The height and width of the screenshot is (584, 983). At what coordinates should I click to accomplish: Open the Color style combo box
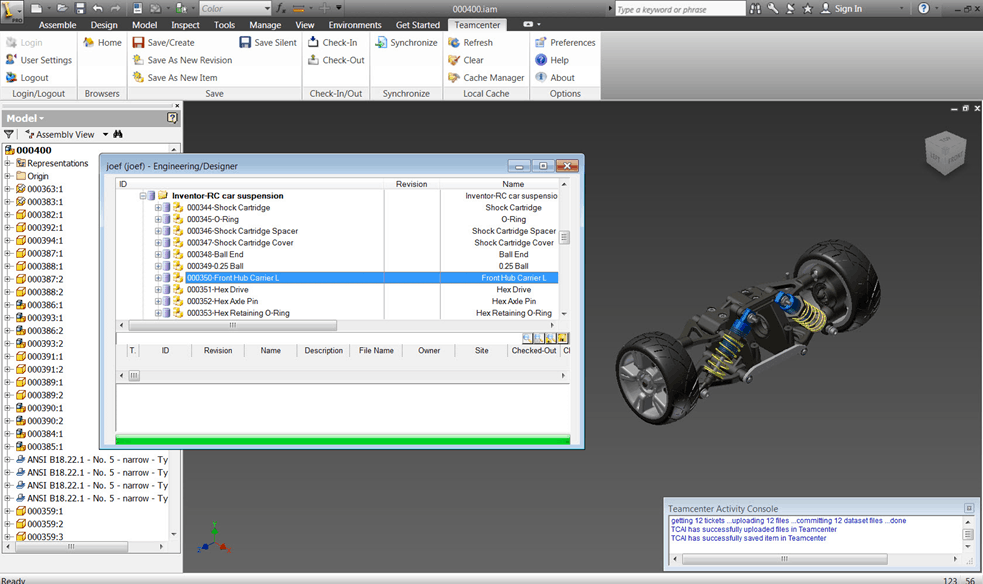235,8
